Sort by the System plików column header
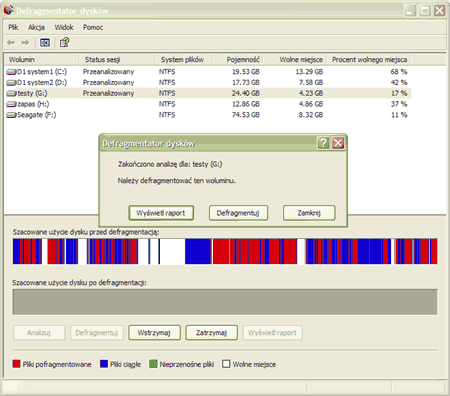This screenshot has width=450, height=396. coord(183,60)
